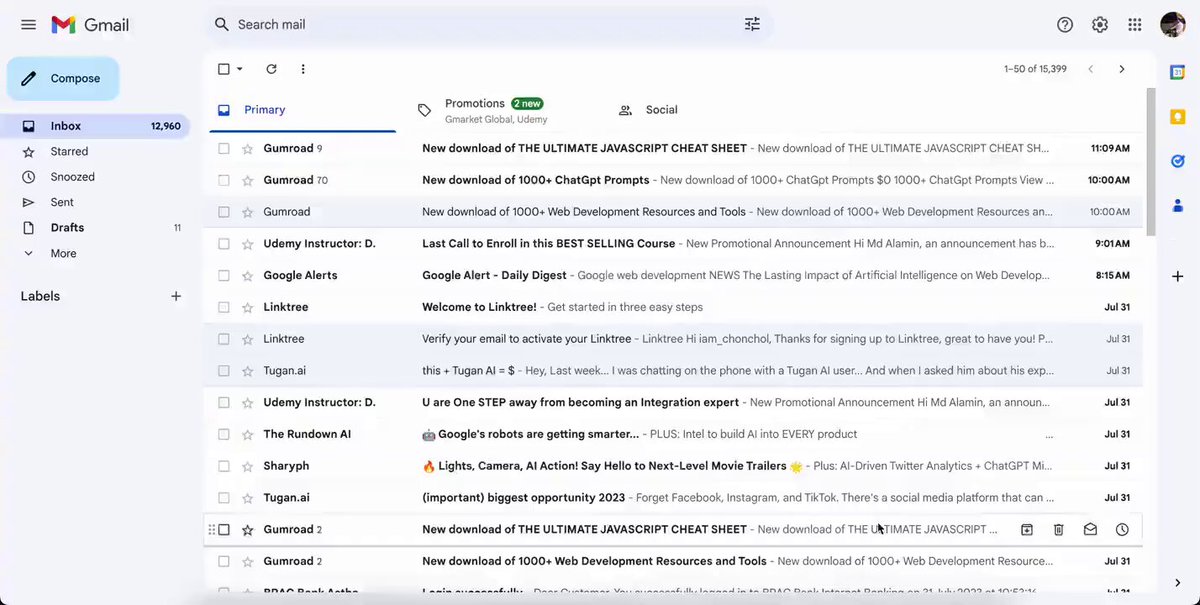Open the Google Alert - Daily Digest email
Viewport: 1200px width, 605px height.
[673, 276]
